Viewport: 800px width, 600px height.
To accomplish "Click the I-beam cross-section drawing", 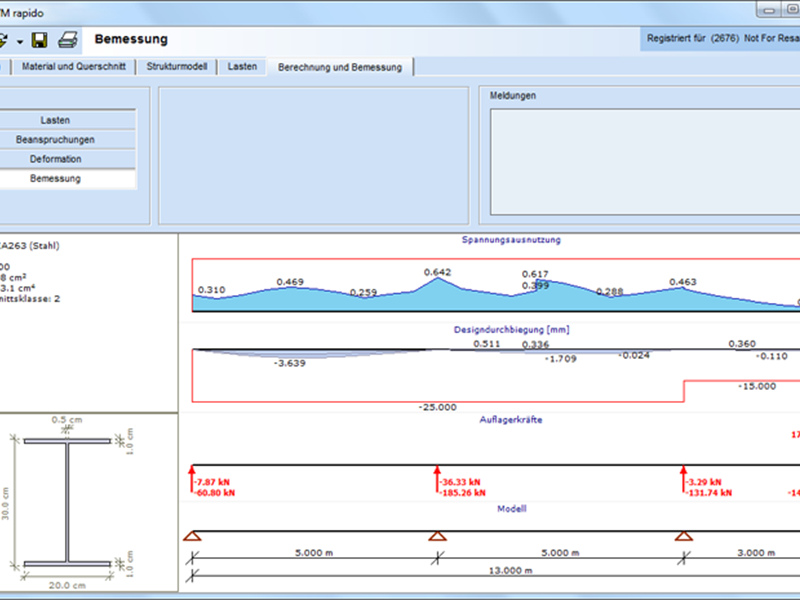I will pos(68,502).
